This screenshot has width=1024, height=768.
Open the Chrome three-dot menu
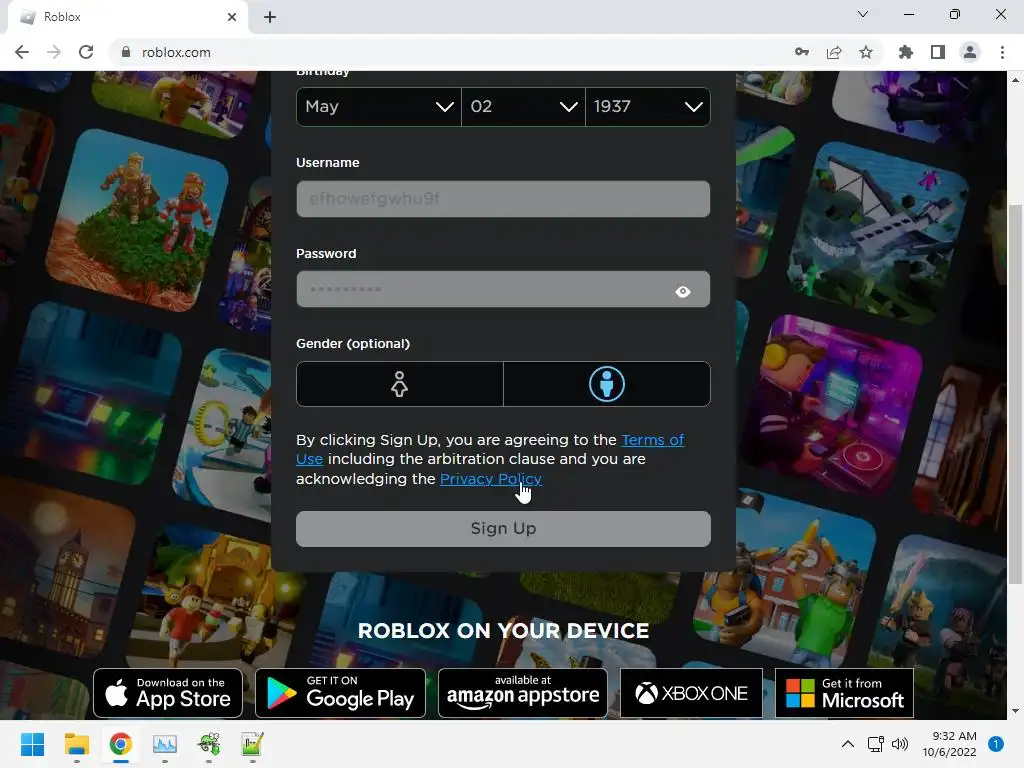[1002, 52]
